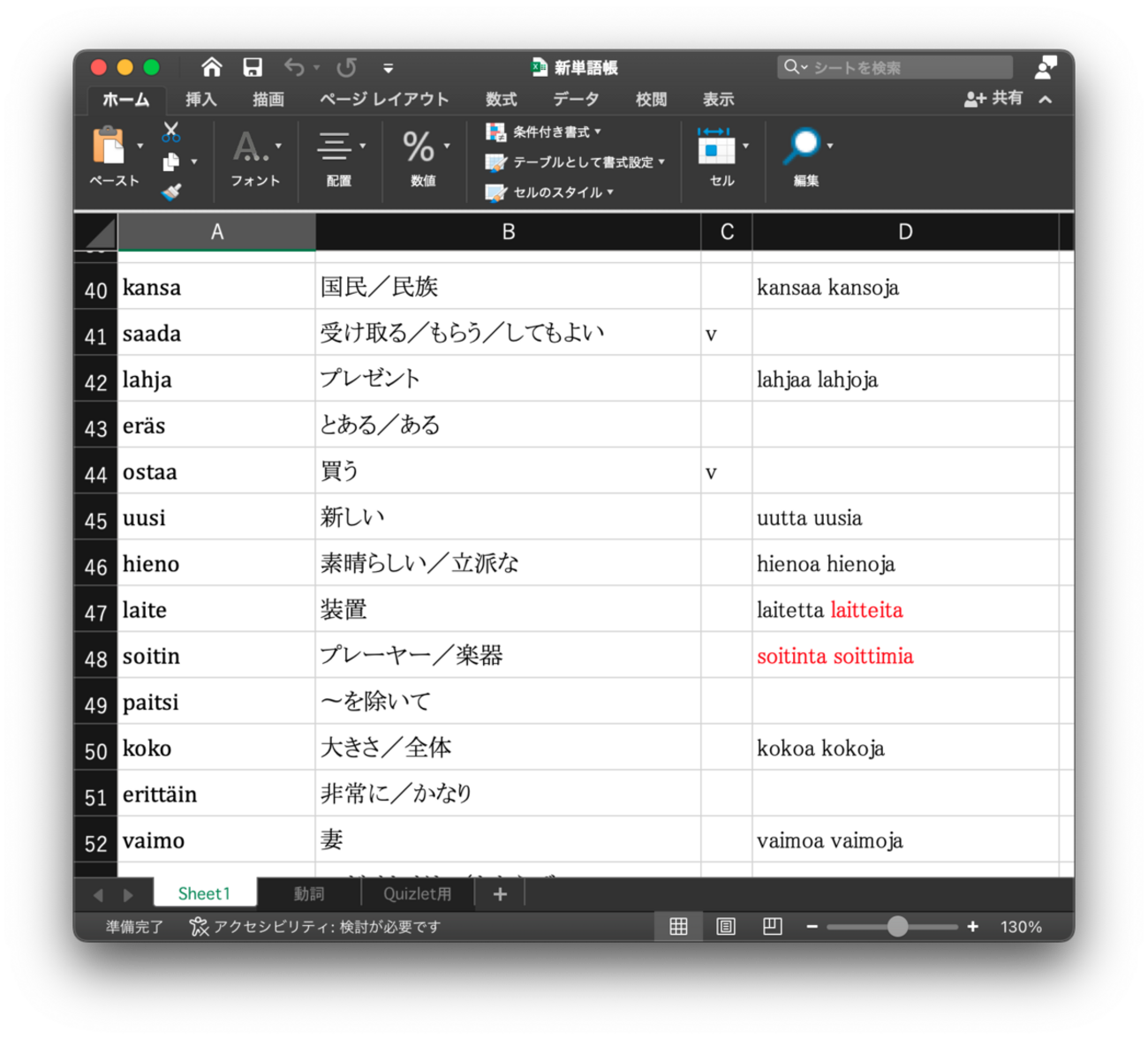
Task: Open the 校閲 ribbon tab
Action: coord(651,100)
